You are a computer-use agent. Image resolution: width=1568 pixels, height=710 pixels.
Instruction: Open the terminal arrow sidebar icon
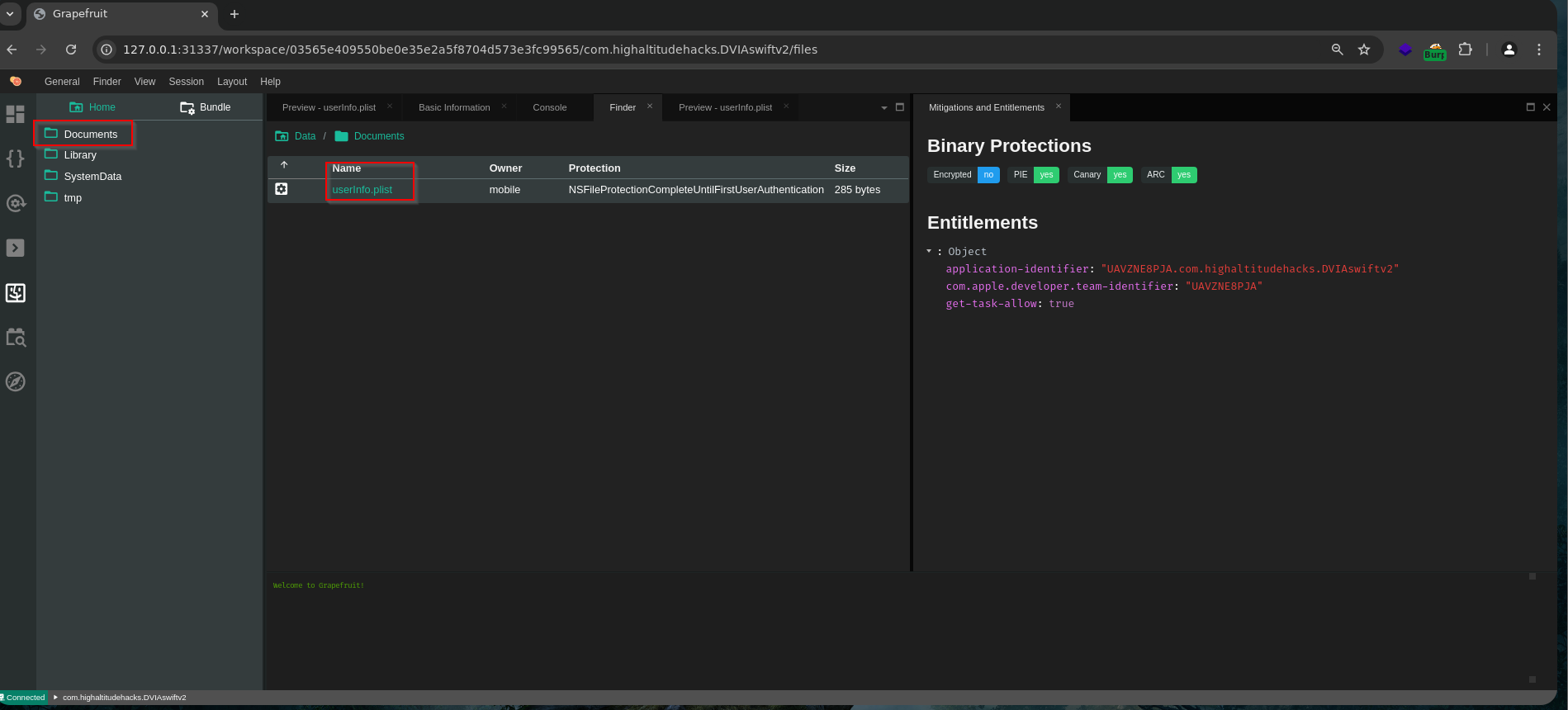tap(16, 248)
